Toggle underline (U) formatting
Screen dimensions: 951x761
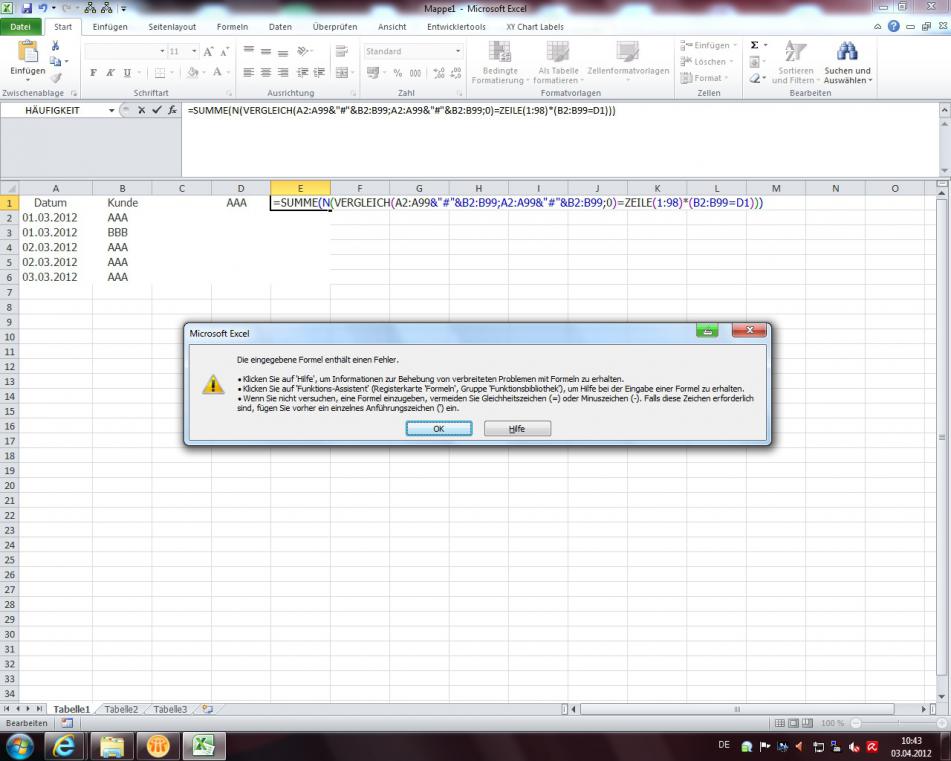(x=127, y=73)
